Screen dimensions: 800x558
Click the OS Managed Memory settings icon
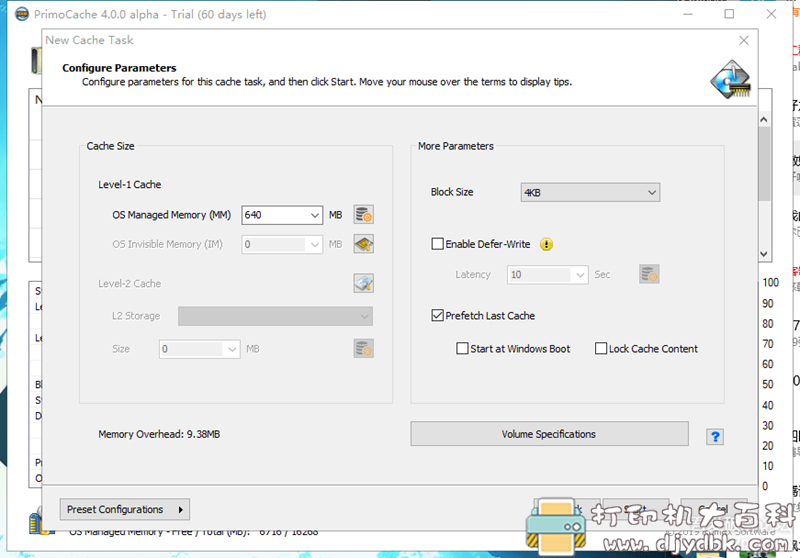pos(364,215)
